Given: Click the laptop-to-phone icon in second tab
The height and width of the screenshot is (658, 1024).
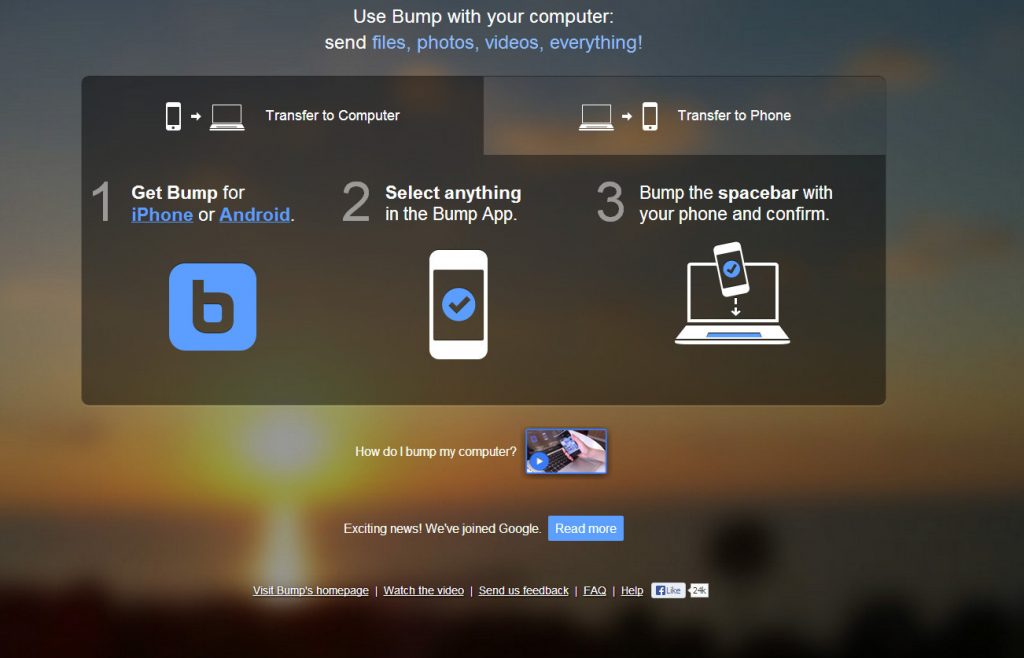Looking at the screenshot, I should [618, 116].
